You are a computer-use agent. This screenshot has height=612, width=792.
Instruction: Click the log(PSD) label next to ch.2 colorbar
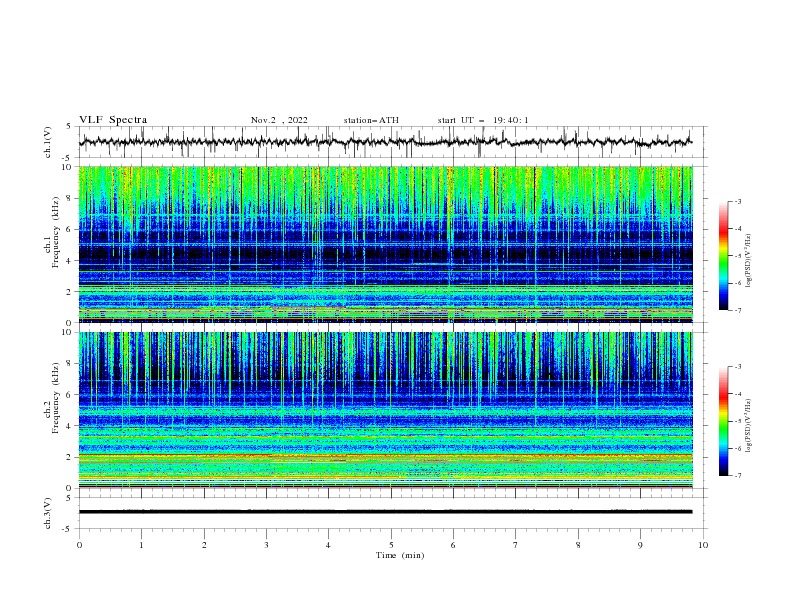[x=748, y=426]
